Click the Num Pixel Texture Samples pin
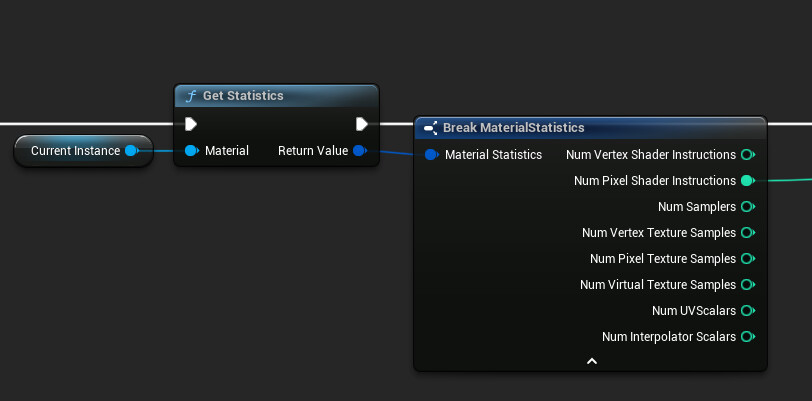The image size is (812, 401). [747, 259]
